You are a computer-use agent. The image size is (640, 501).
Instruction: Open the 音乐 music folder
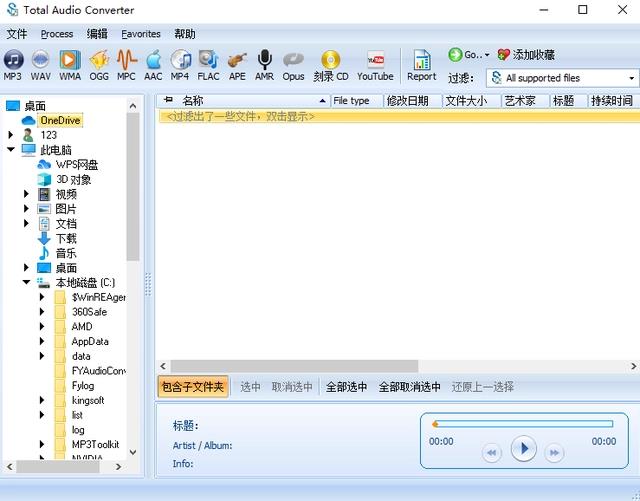[x=66, y=253]
